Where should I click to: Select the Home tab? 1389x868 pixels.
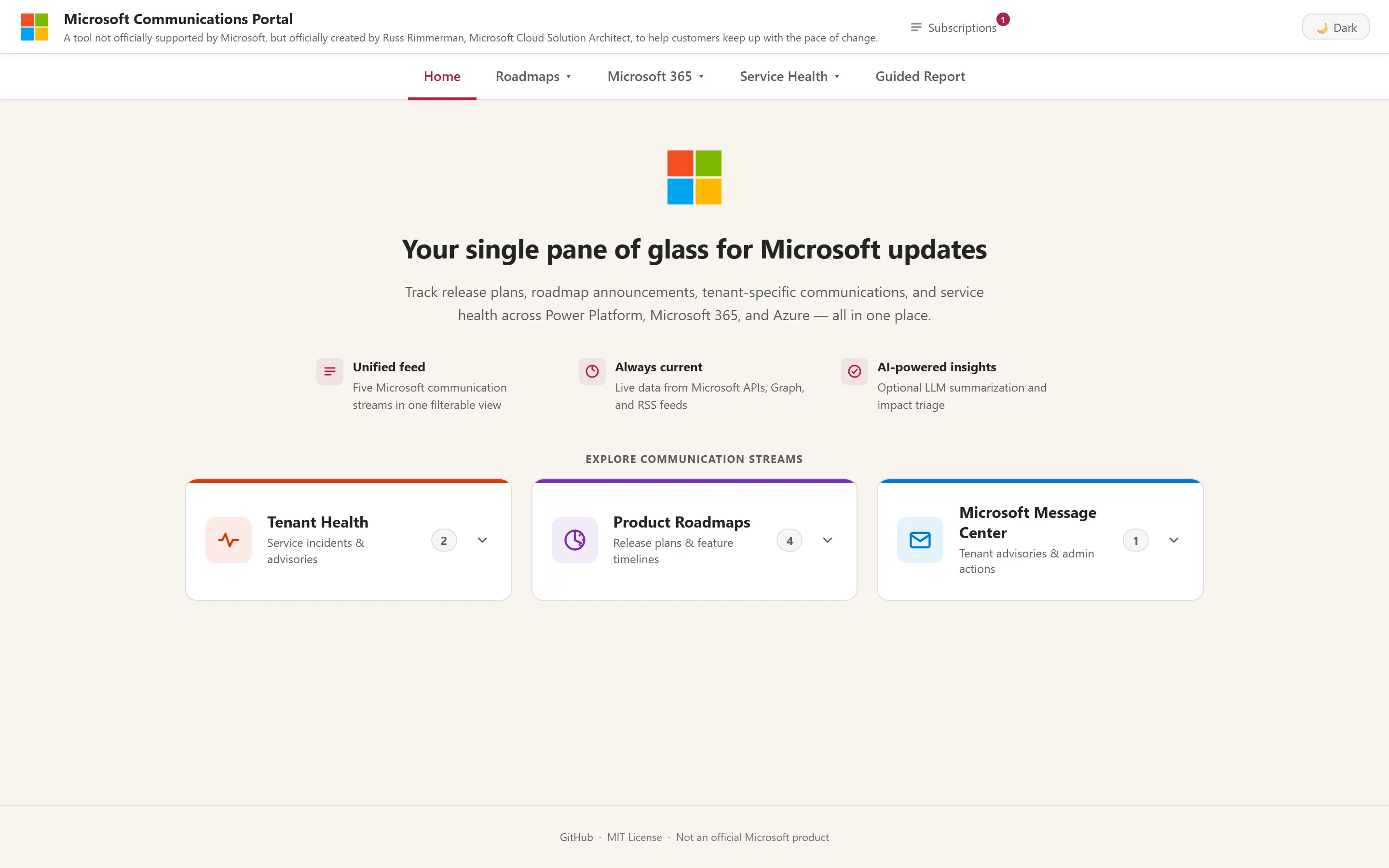tap(442, 76)
